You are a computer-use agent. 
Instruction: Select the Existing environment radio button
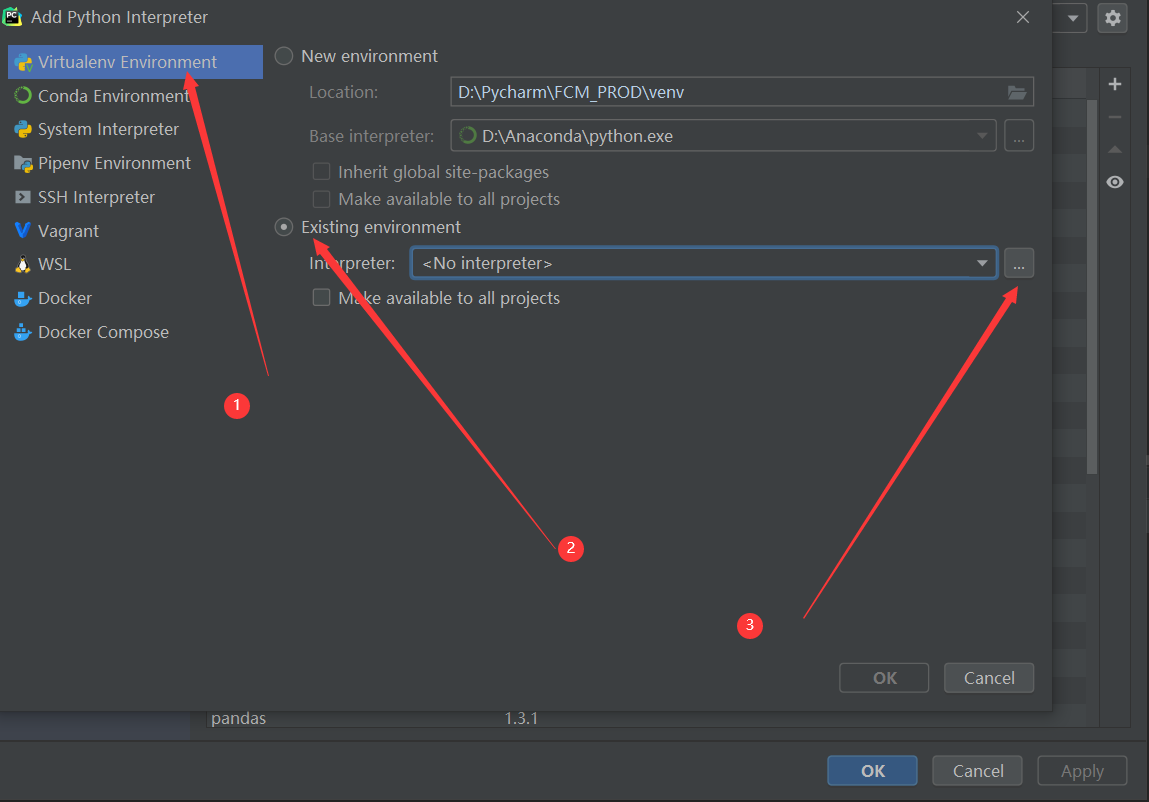pyautogui.click(x=284, y=227)
